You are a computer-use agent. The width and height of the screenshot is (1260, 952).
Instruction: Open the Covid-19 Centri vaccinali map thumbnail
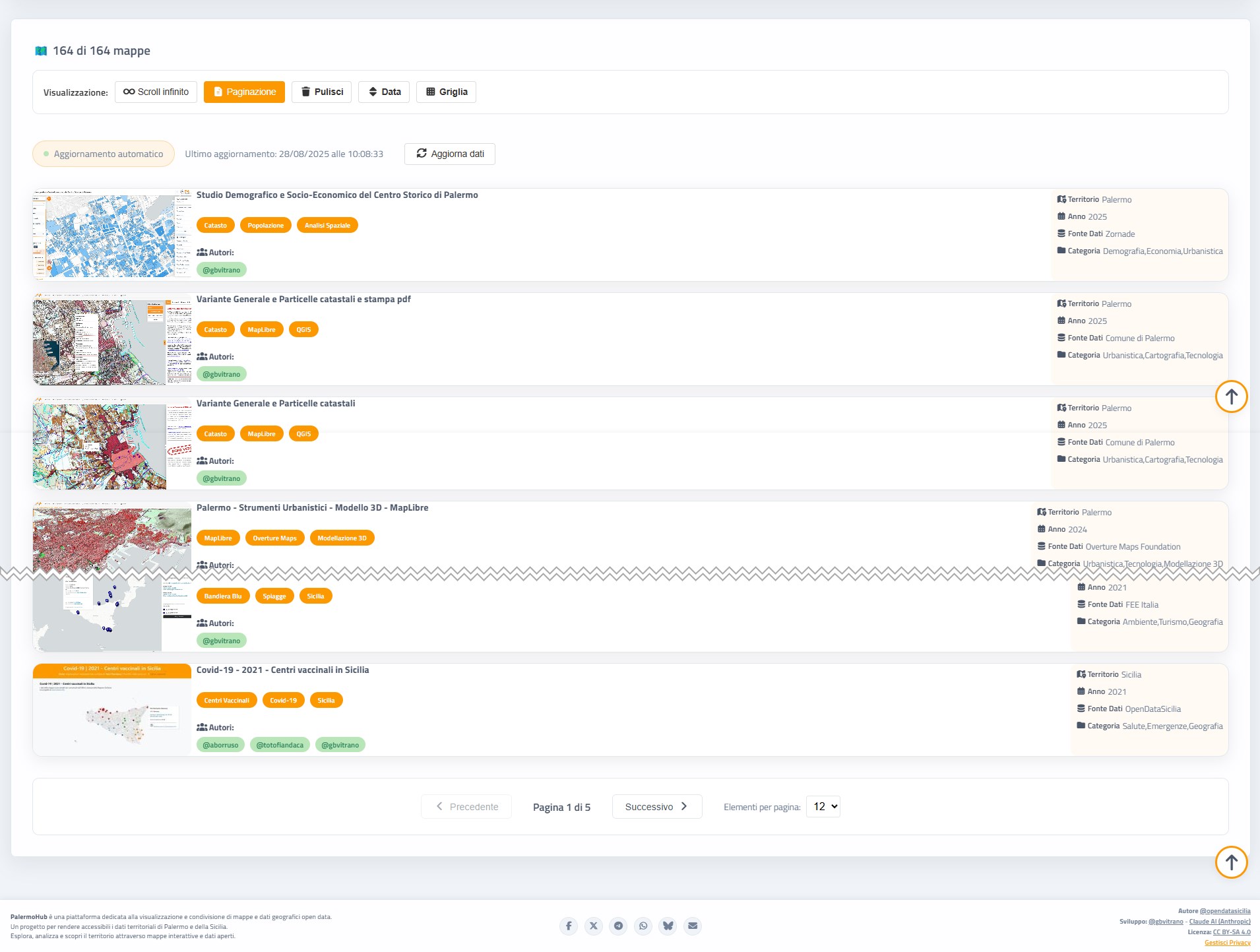coord(112,709)
